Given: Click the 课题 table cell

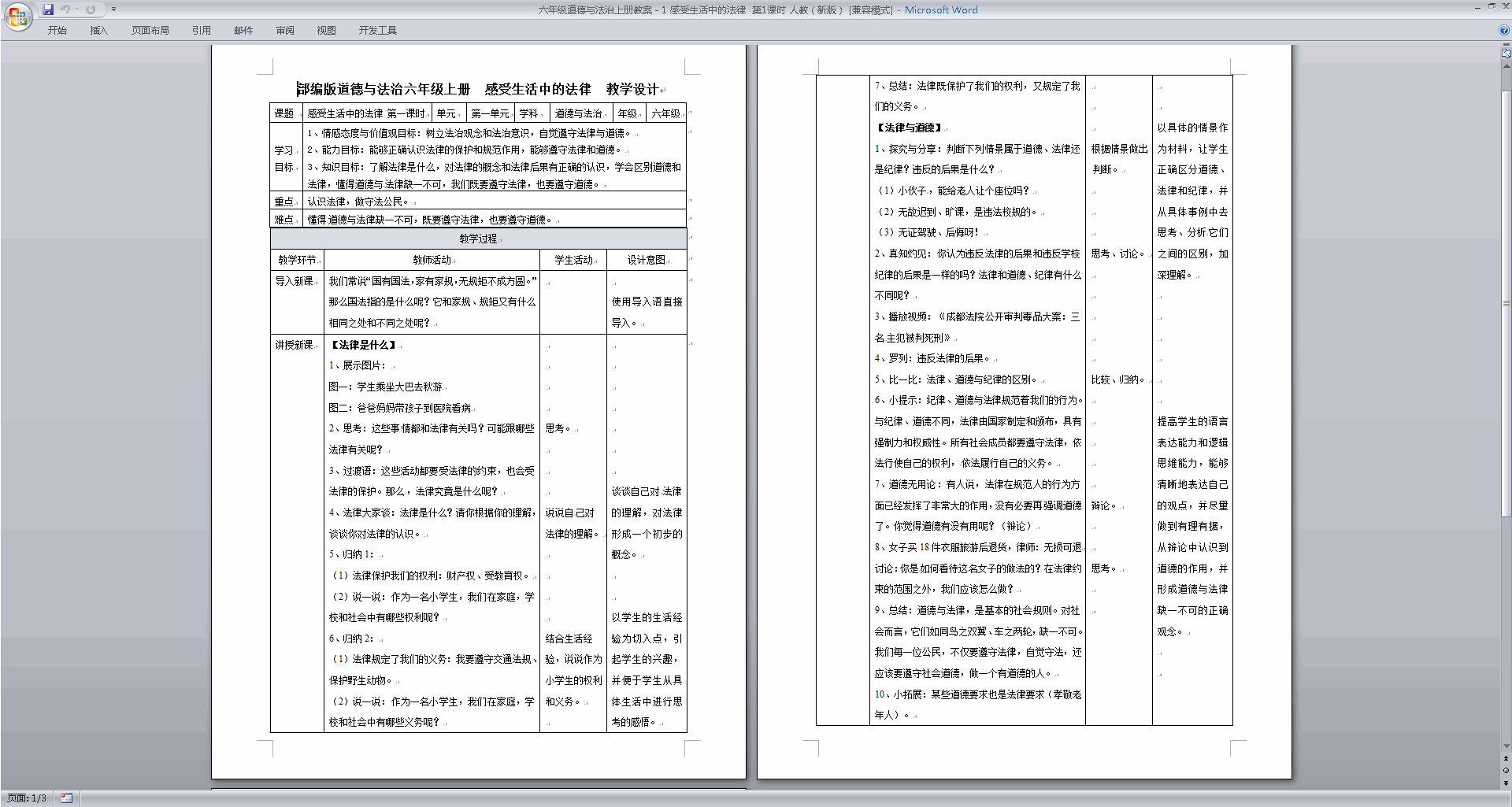Looking at the screenshot, I should pos(285,113).
